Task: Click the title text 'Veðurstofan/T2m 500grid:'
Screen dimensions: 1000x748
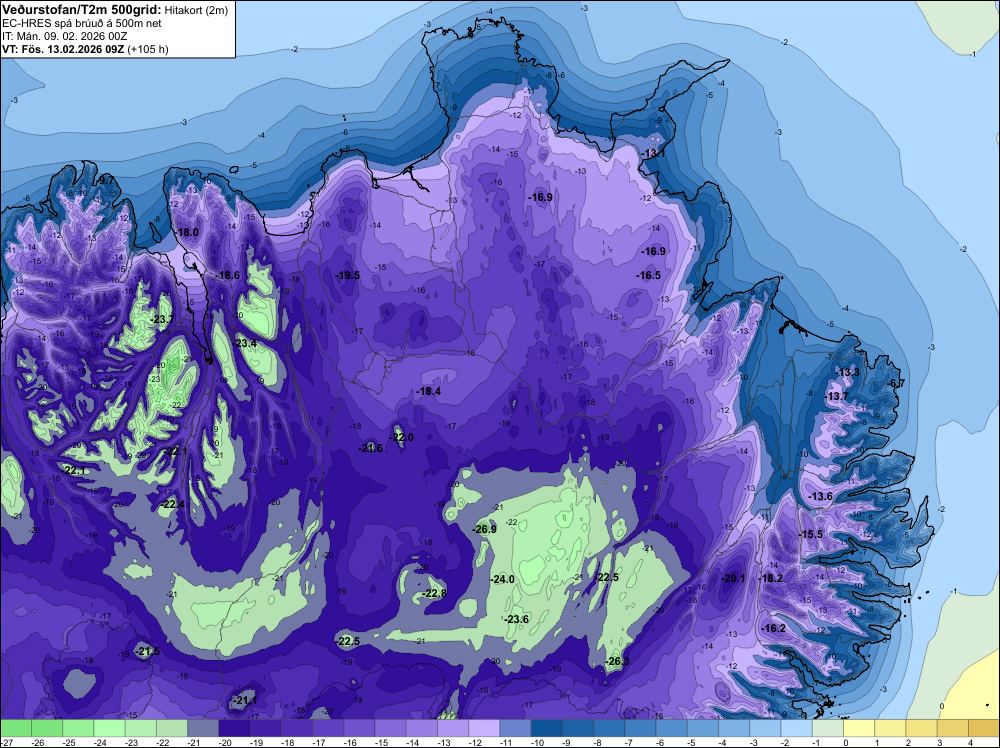Action: click(82, 10)
